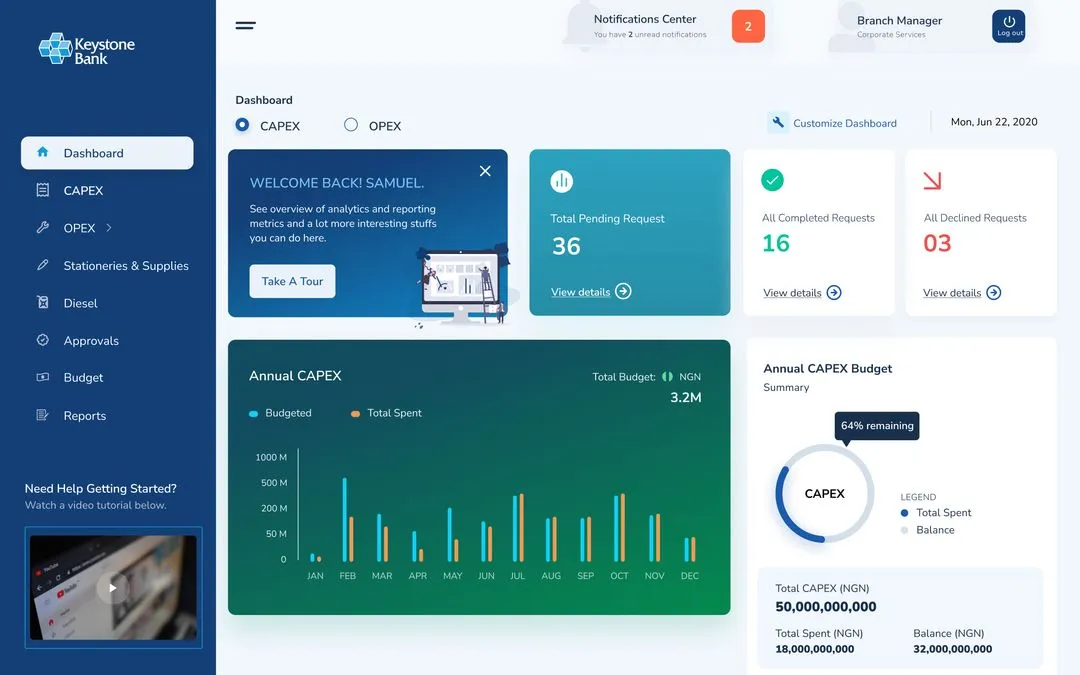Image resolution: width=1080 pixels, height=675 pixels.
Task: Click the arrow icon next to Pending View details
Action: pos(623,291)
